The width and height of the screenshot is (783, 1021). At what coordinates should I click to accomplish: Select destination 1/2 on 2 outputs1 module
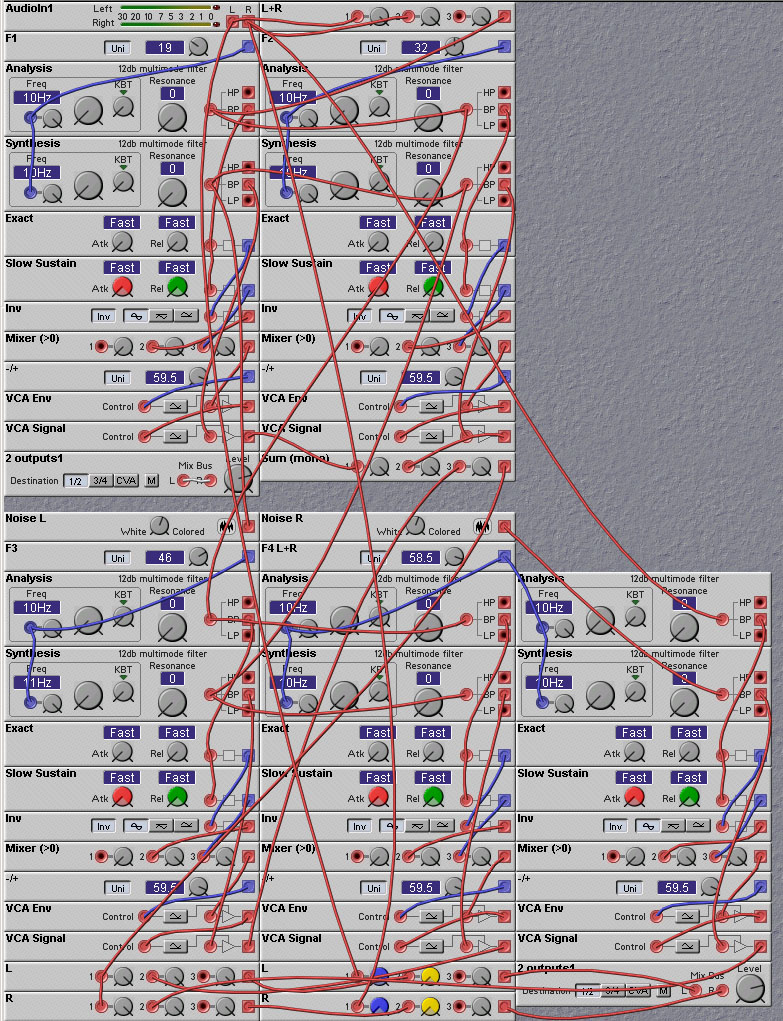click(75, 481)
